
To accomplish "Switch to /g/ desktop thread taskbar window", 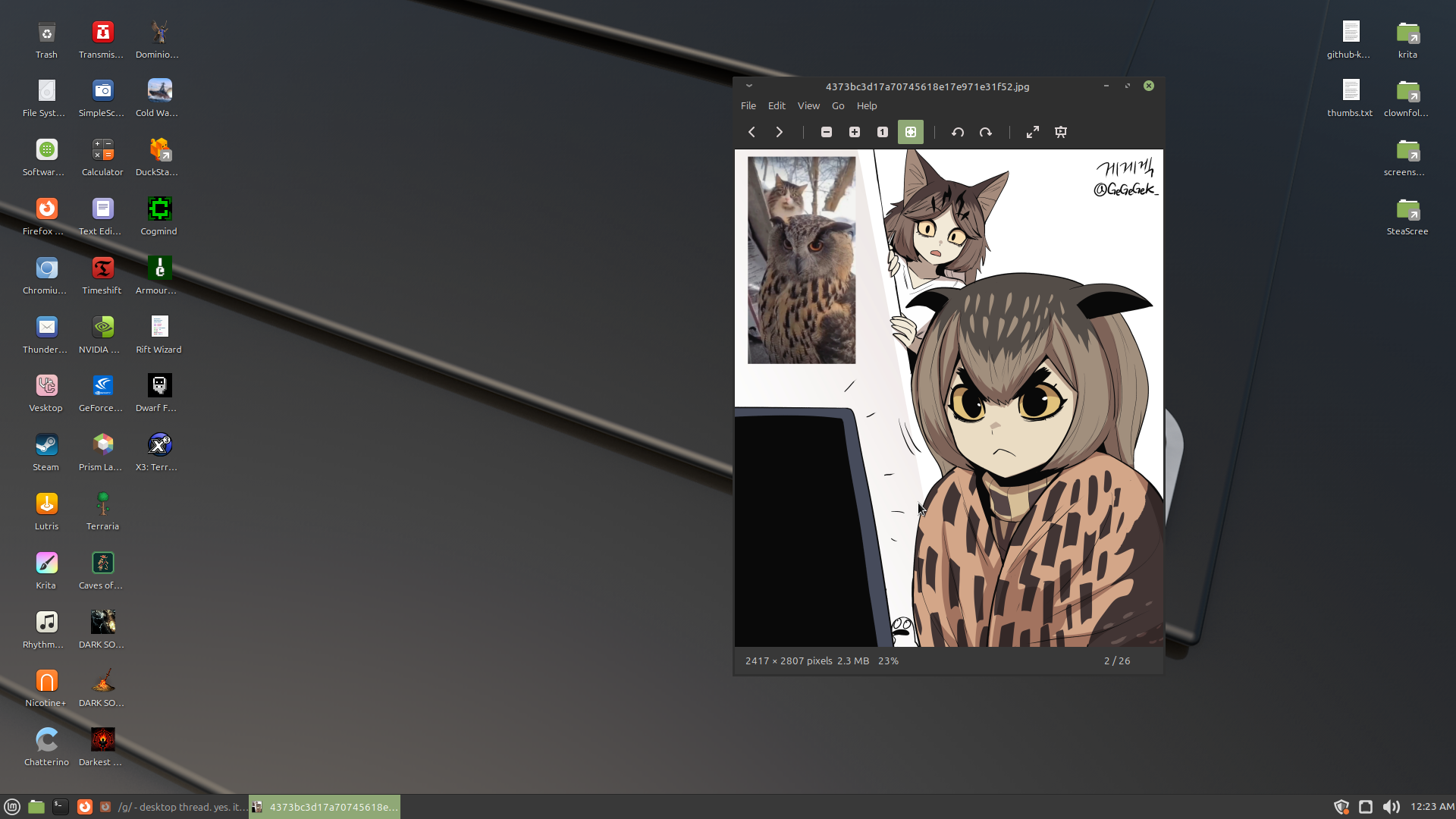I will (x=174, y=807).
